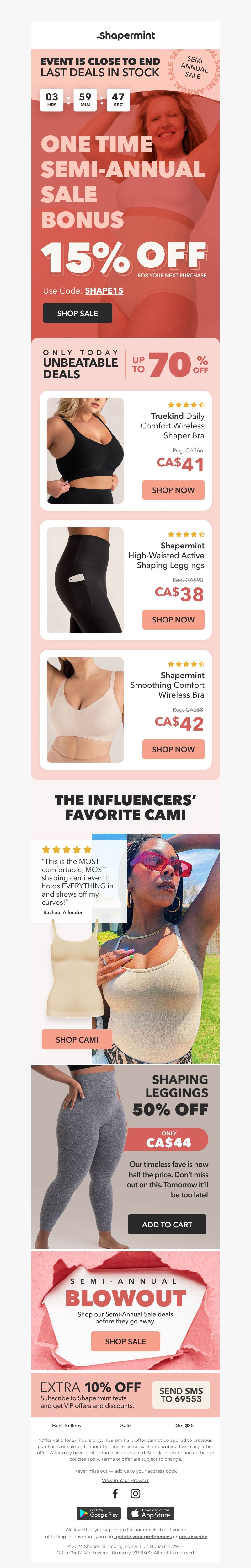Open View in Your Browser link
The image size is (251, 1568).
pos(125,1480)
